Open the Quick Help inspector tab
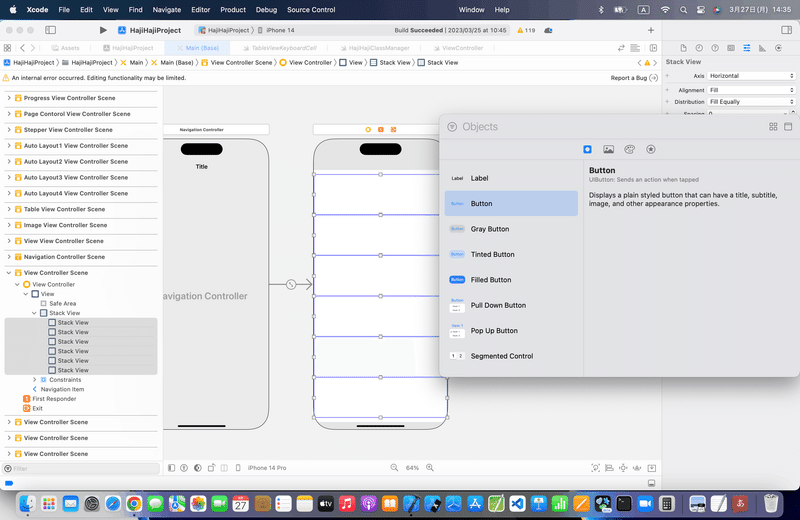Image resolution: width=800 pixels, height=520 pixels. click(x=715, y=48)
